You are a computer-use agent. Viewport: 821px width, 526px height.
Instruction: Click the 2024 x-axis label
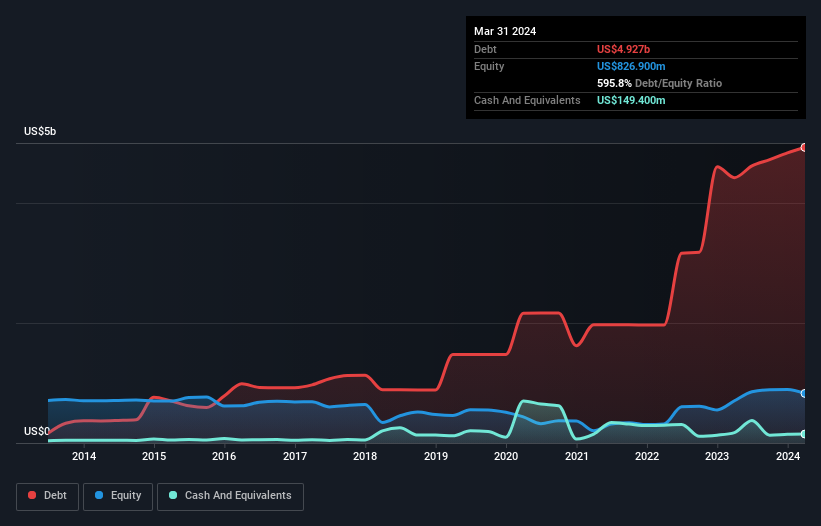pos(788,456)
